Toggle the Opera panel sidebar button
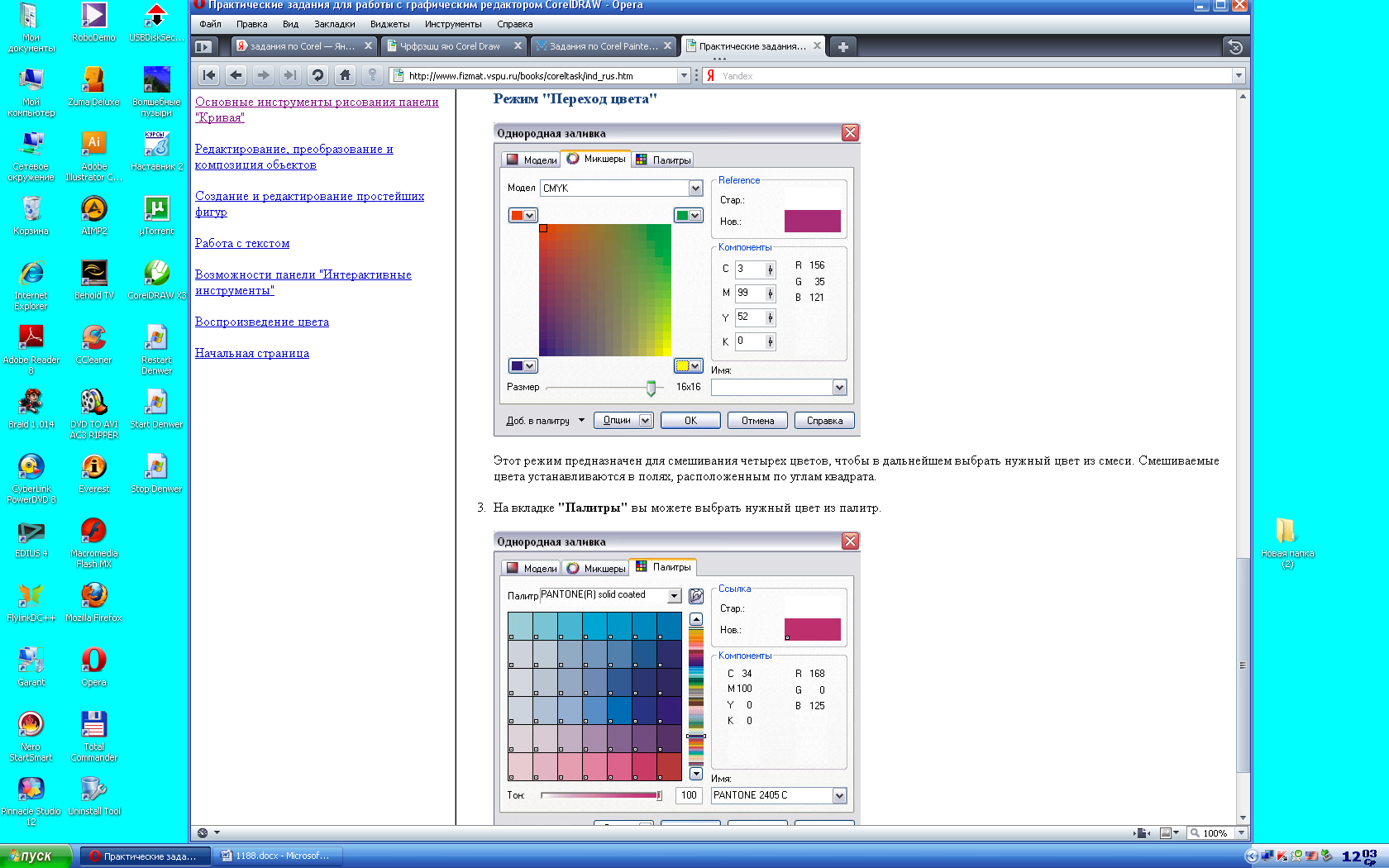1389x868 pixels. click(x=203, y=47)
